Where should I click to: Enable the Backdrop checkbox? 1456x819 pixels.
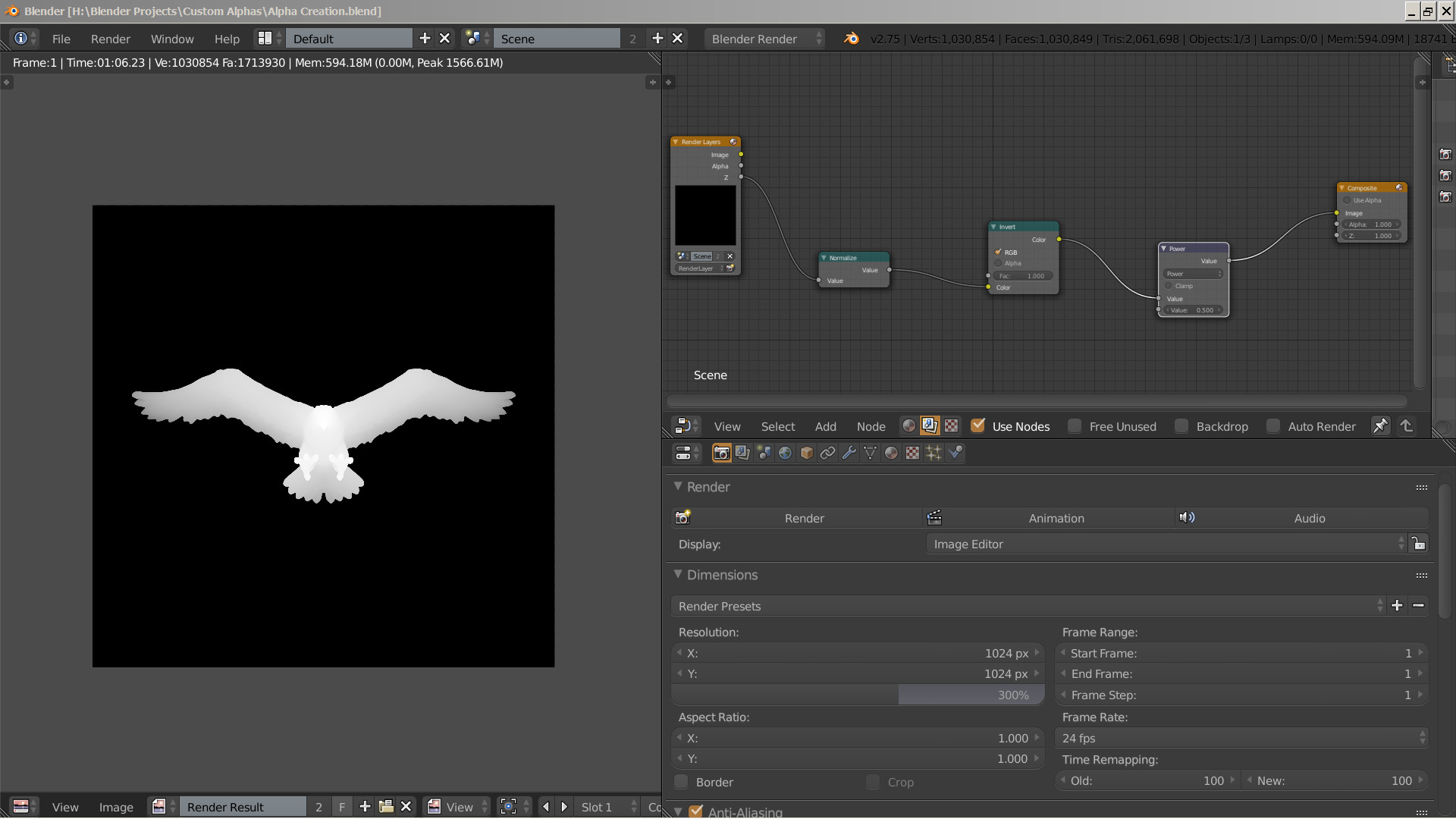pyautogui.click(x=1181, y=426)
